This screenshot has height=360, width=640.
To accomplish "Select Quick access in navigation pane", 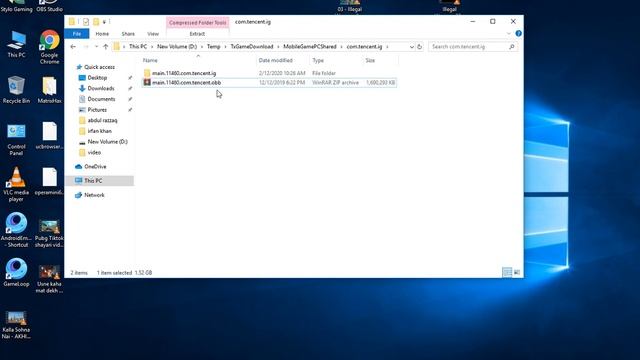I will click(99, 67).
